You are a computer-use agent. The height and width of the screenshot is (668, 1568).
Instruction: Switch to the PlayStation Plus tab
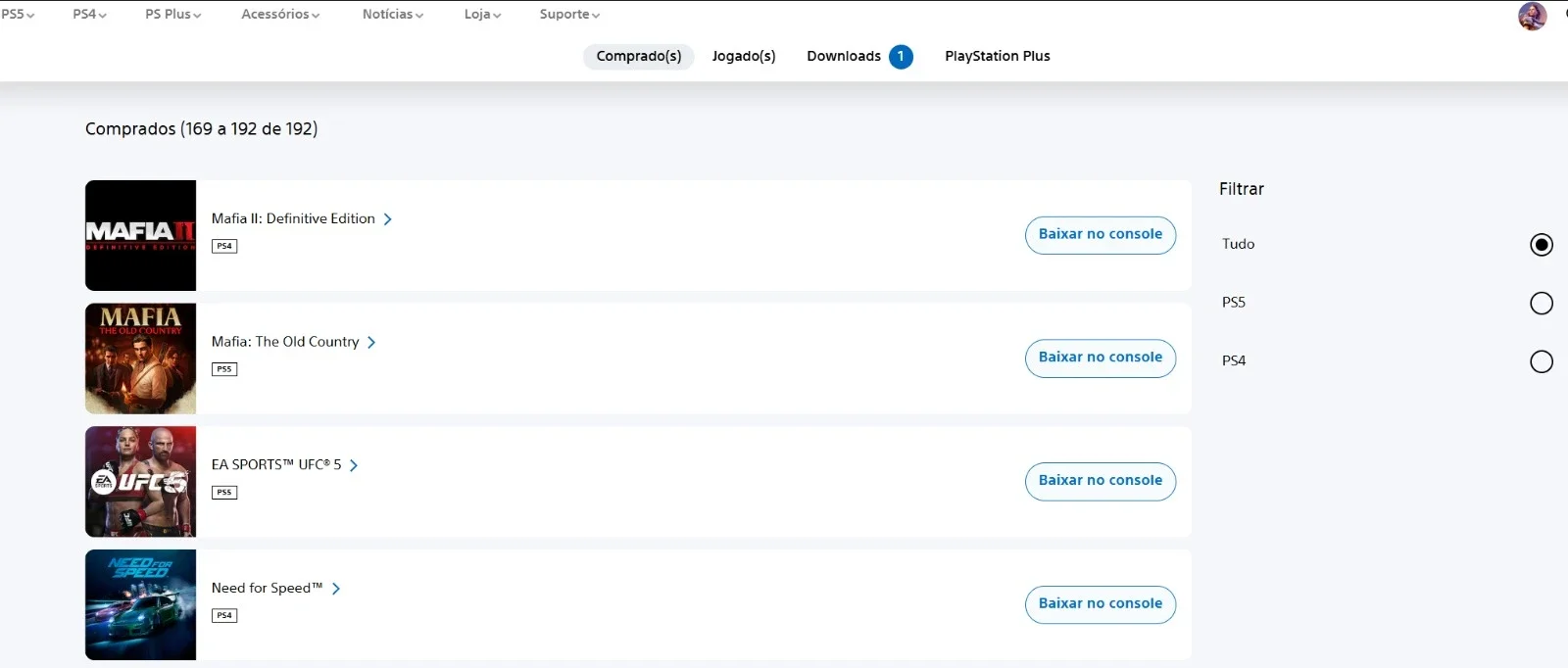(x=998, y=57)
